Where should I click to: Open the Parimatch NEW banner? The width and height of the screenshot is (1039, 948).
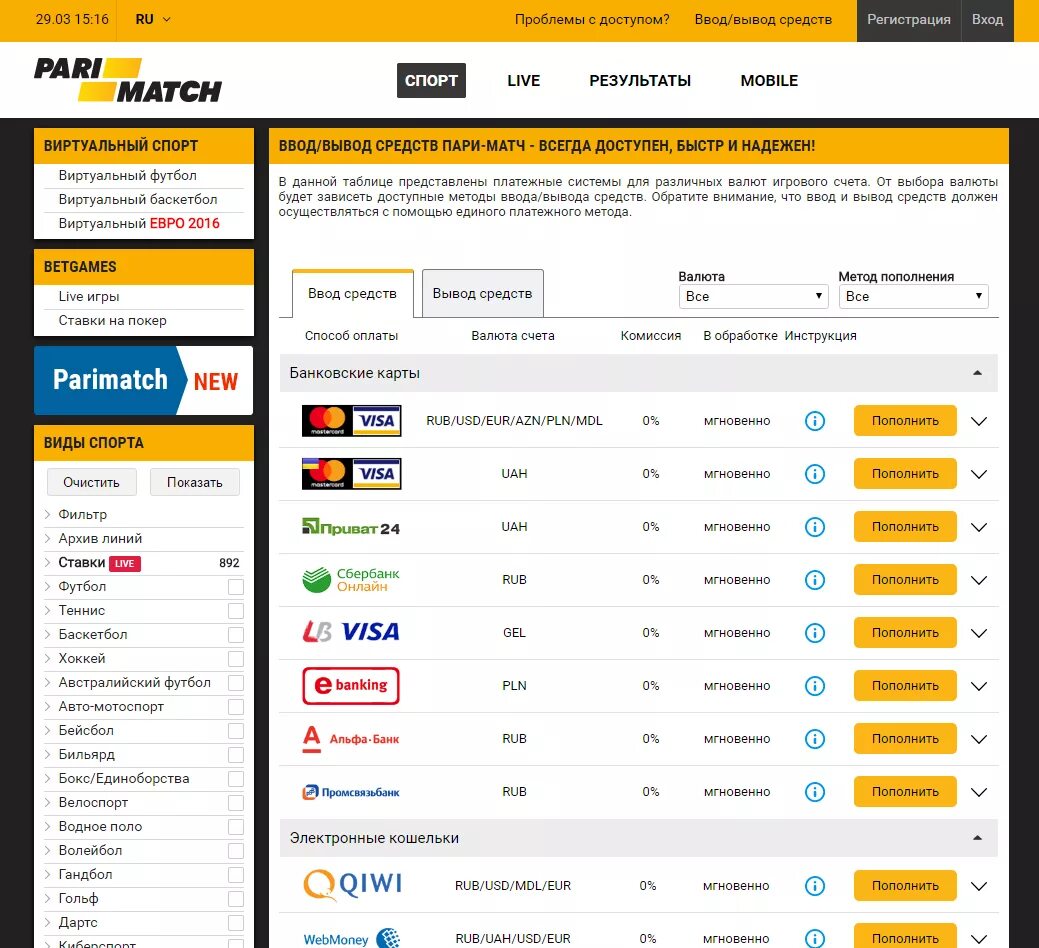coord(143,380)
